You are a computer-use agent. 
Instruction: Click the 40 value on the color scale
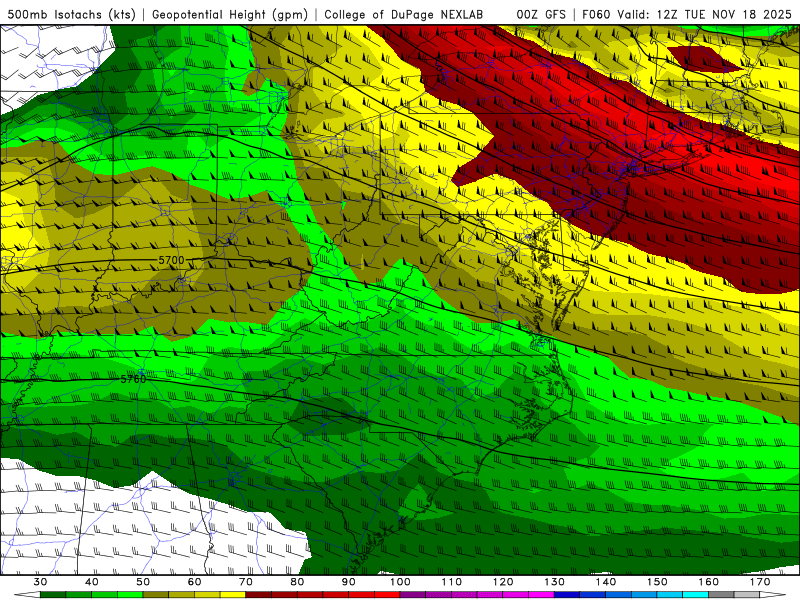click(x=92, y=582)
